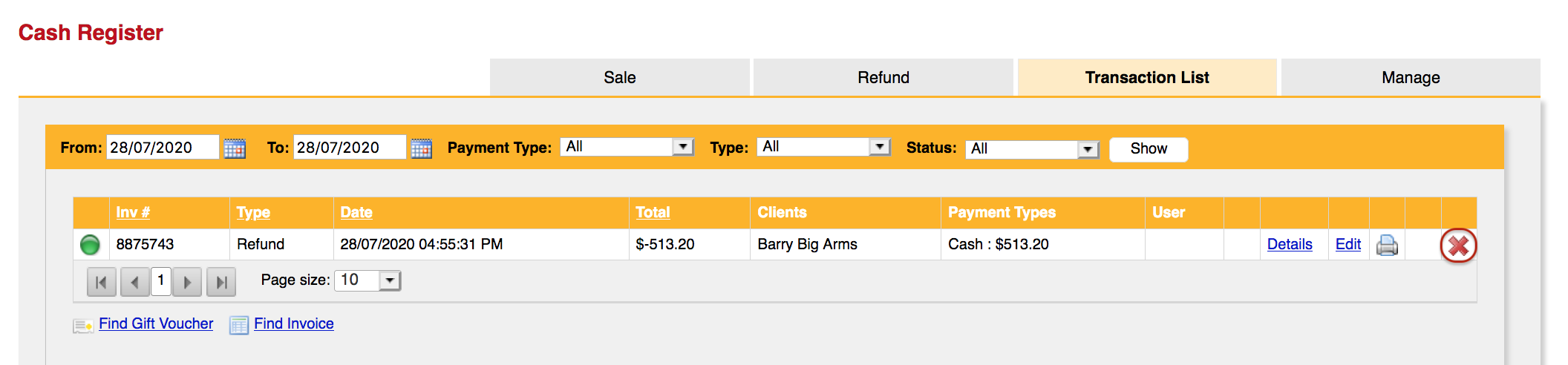
Task: Open Details for the refund transaction
Action: pyautogui.click(x=1290, y=244)
